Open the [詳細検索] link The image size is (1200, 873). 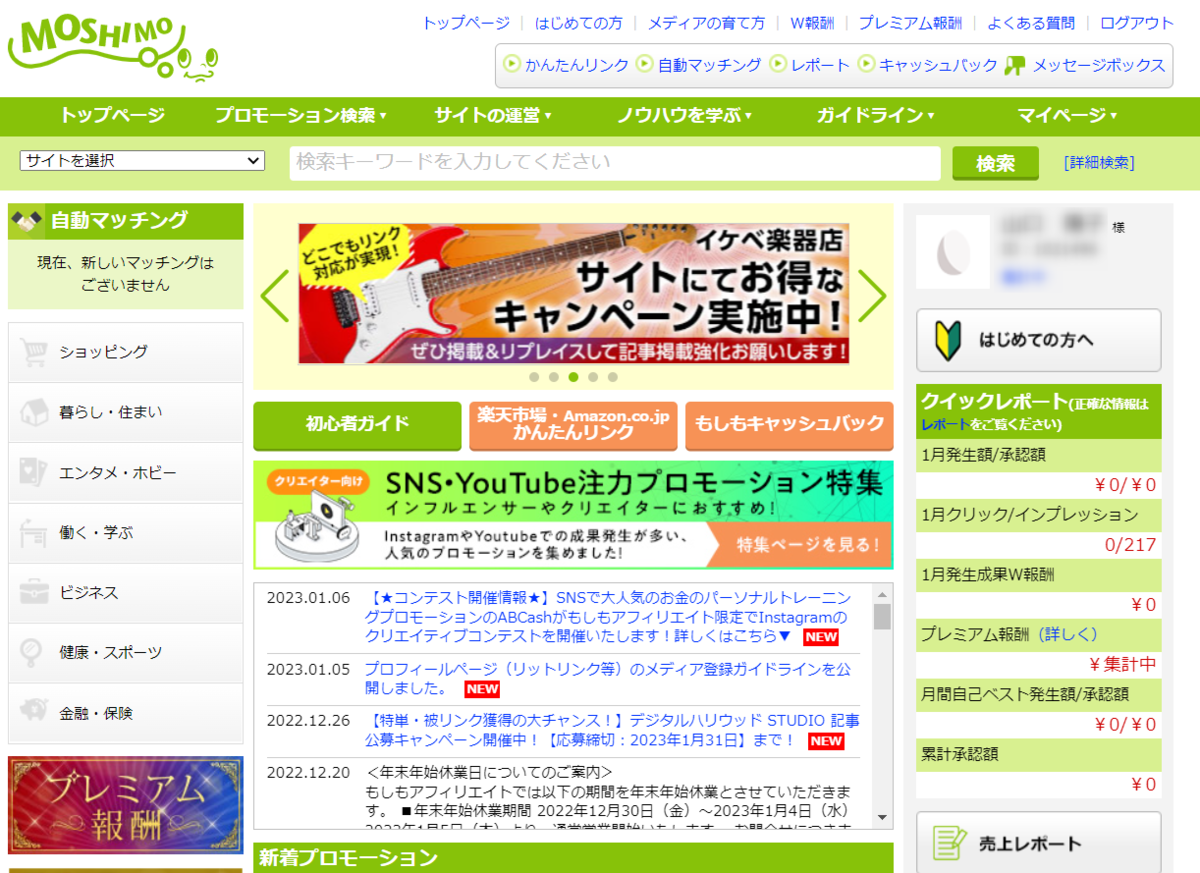click(1099, 163)
